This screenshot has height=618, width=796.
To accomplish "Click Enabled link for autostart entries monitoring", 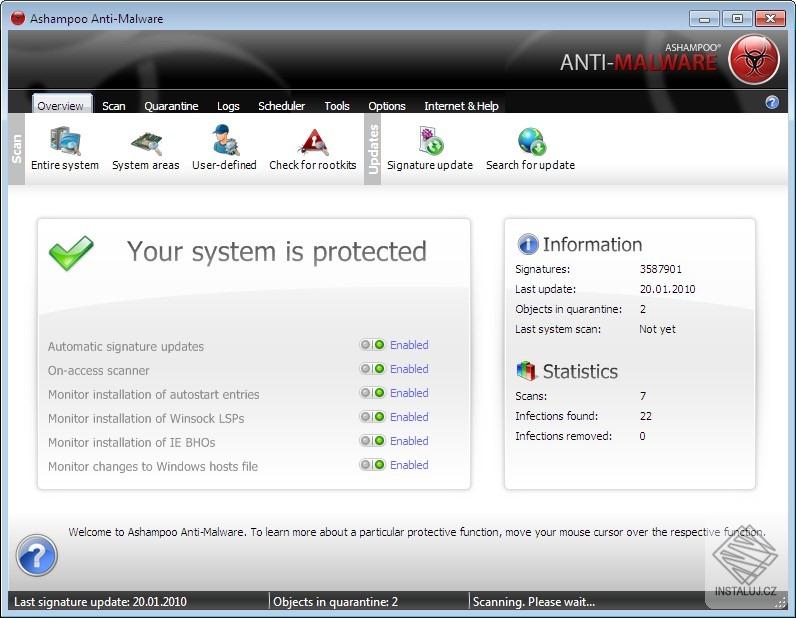I will point(409,393).
